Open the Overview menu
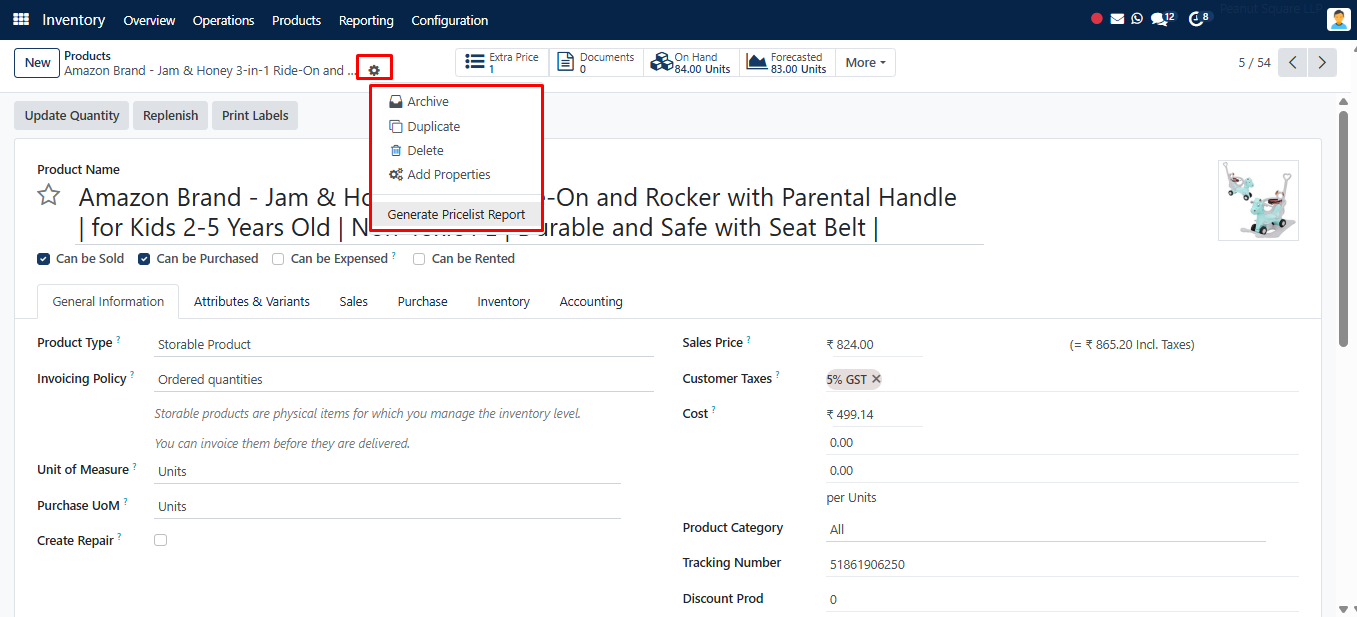The width and height of the screenshot is (1357, 617). [x=149, y=20]
